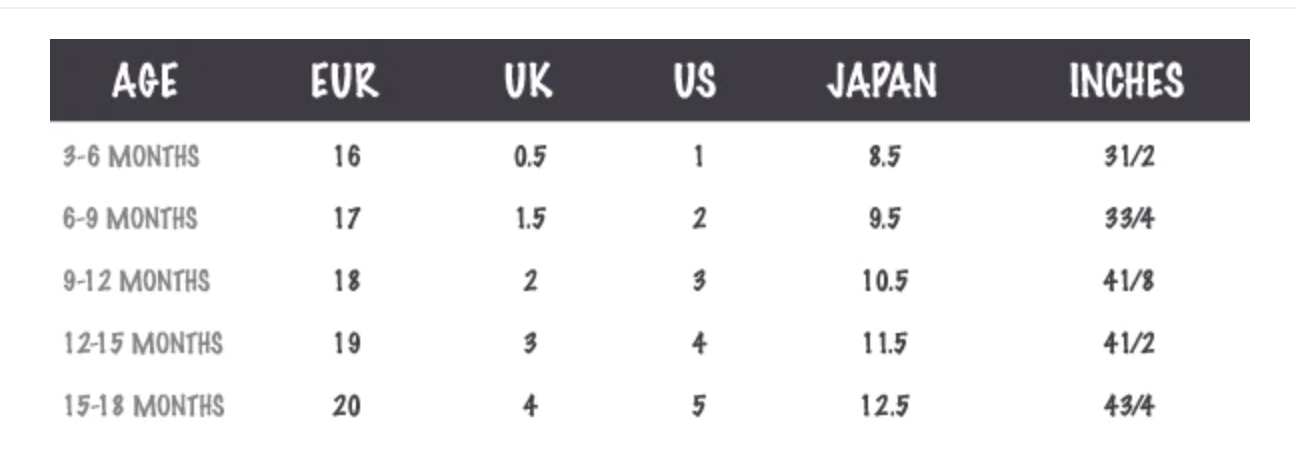The width and height of the screenshot is (1296, 468).
Task: Select the 6-9 MONTHS row label
Action: click(130, 219)
